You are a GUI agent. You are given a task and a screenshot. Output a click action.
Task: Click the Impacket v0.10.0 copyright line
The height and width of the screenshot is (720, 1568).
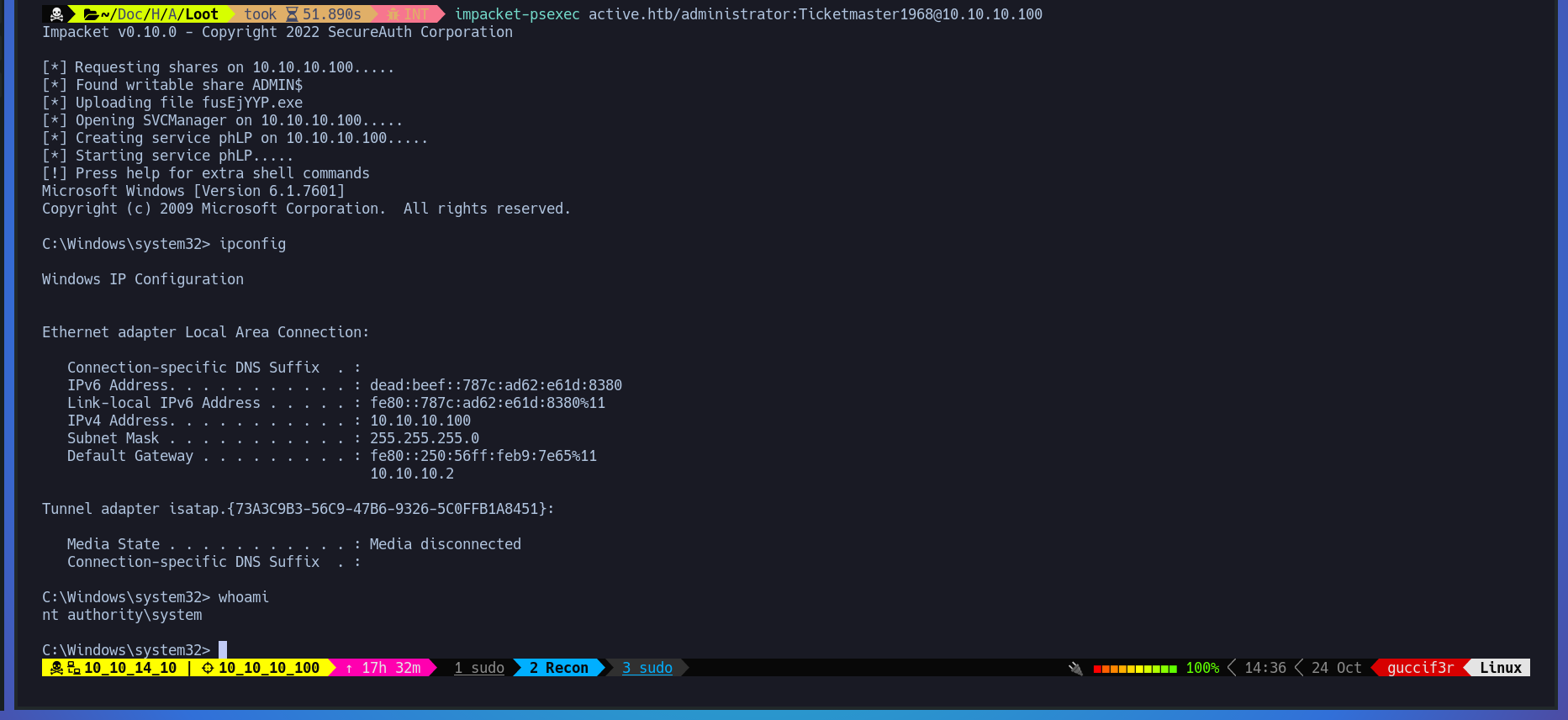pos(277,32)
